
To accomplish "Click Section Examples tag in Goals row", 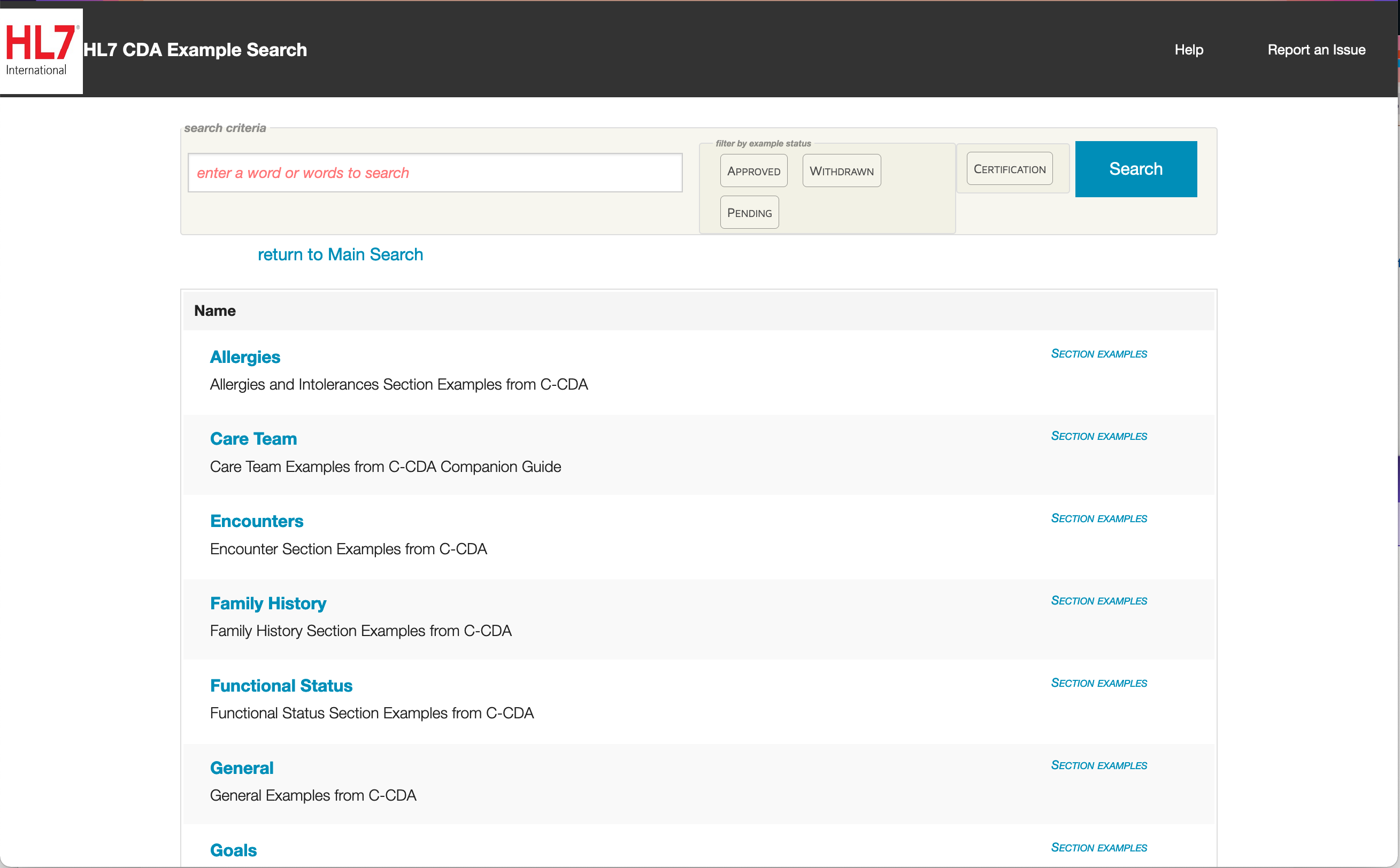I will (x=1098, y=847).
